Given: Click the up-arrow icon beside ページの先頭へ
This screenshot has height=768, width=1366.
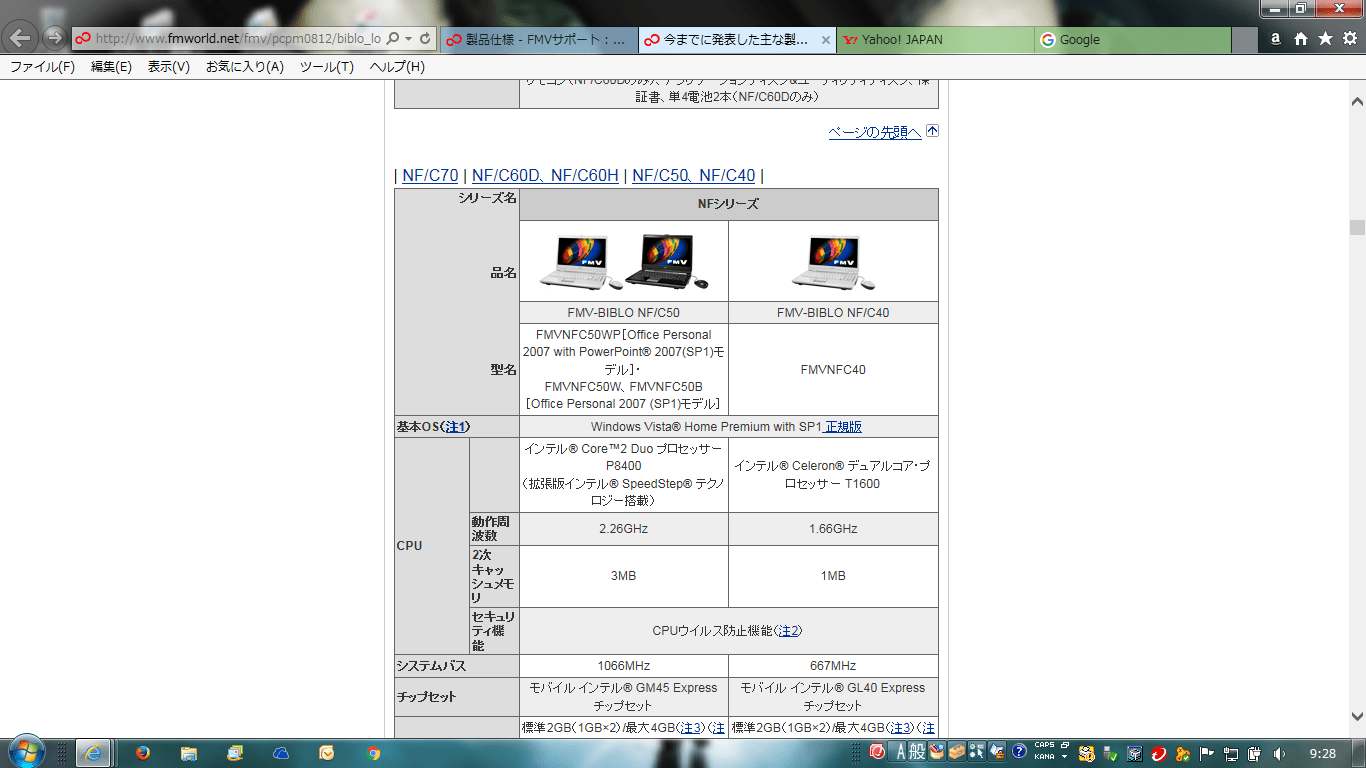Looking at the screenshot, I should tap(932, 131).
